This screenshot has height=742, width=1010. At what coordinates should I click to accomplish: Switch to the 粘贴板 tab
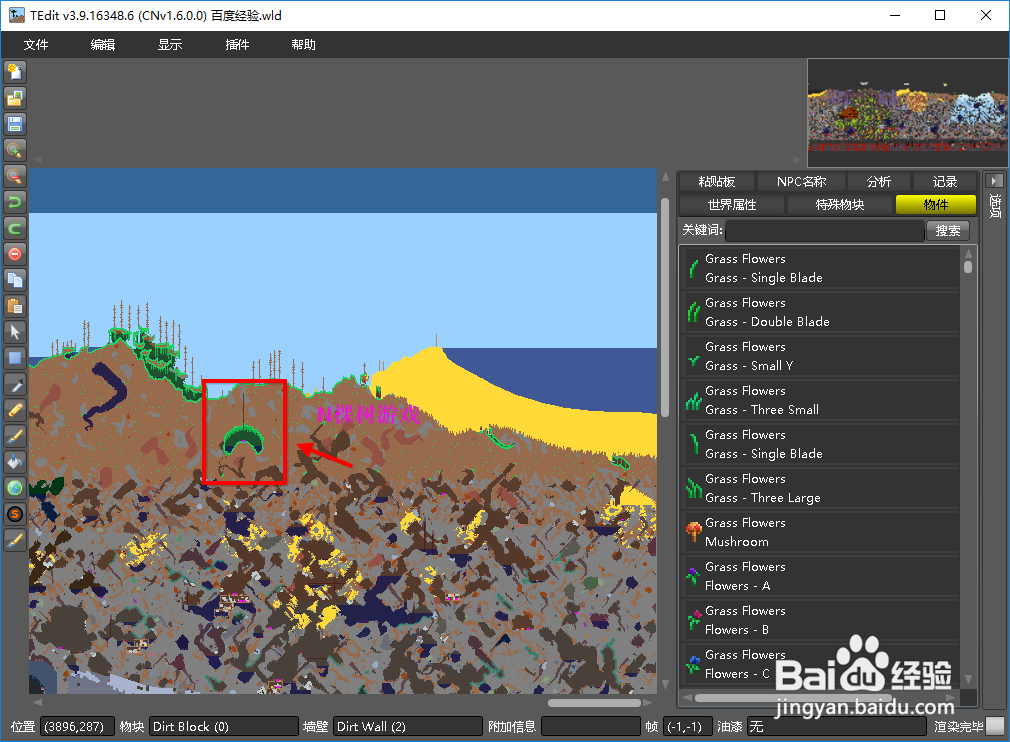717,182
